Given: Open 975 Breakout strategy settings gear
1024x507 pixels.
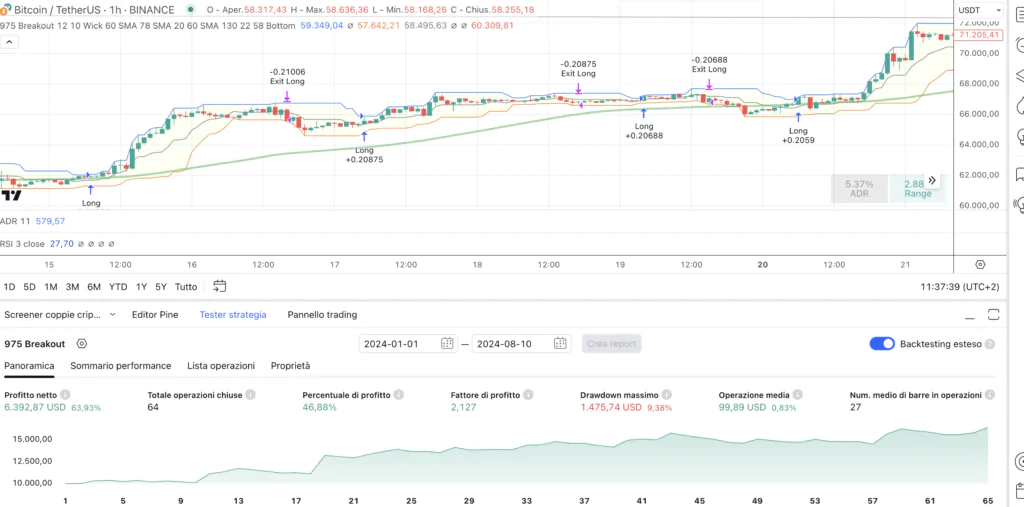Looking at the screenshot, I should (x=81, y=344).
